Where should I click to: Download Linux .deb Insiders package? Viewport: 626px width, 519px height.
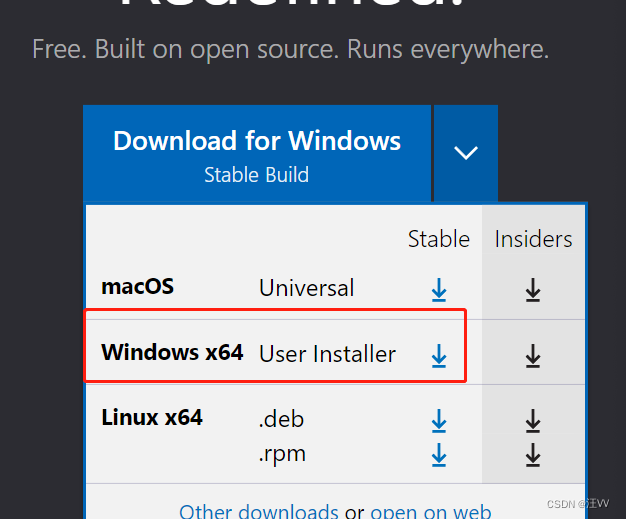point(533,421)
